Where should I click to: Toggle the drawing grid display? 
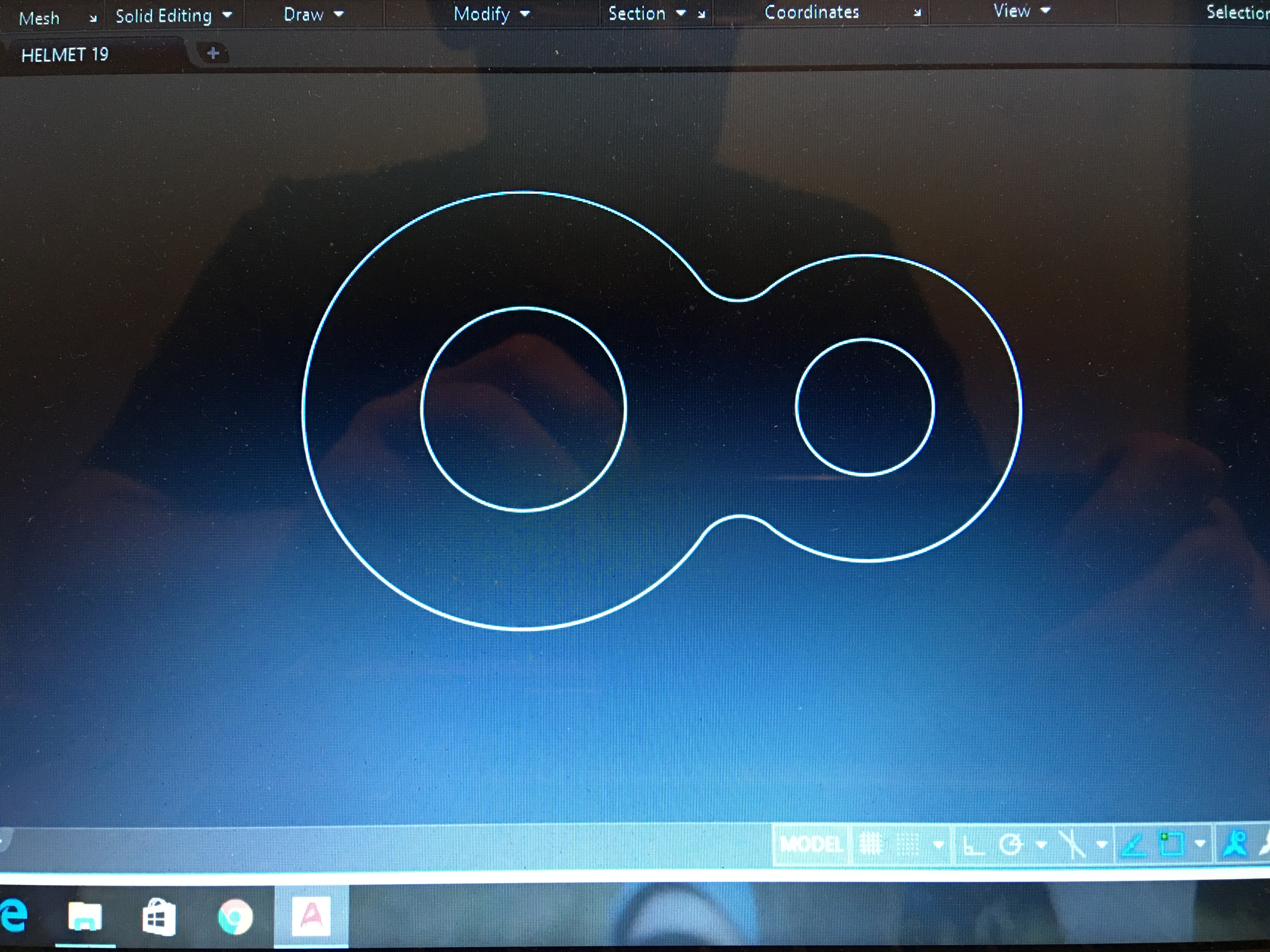[870, 844]
